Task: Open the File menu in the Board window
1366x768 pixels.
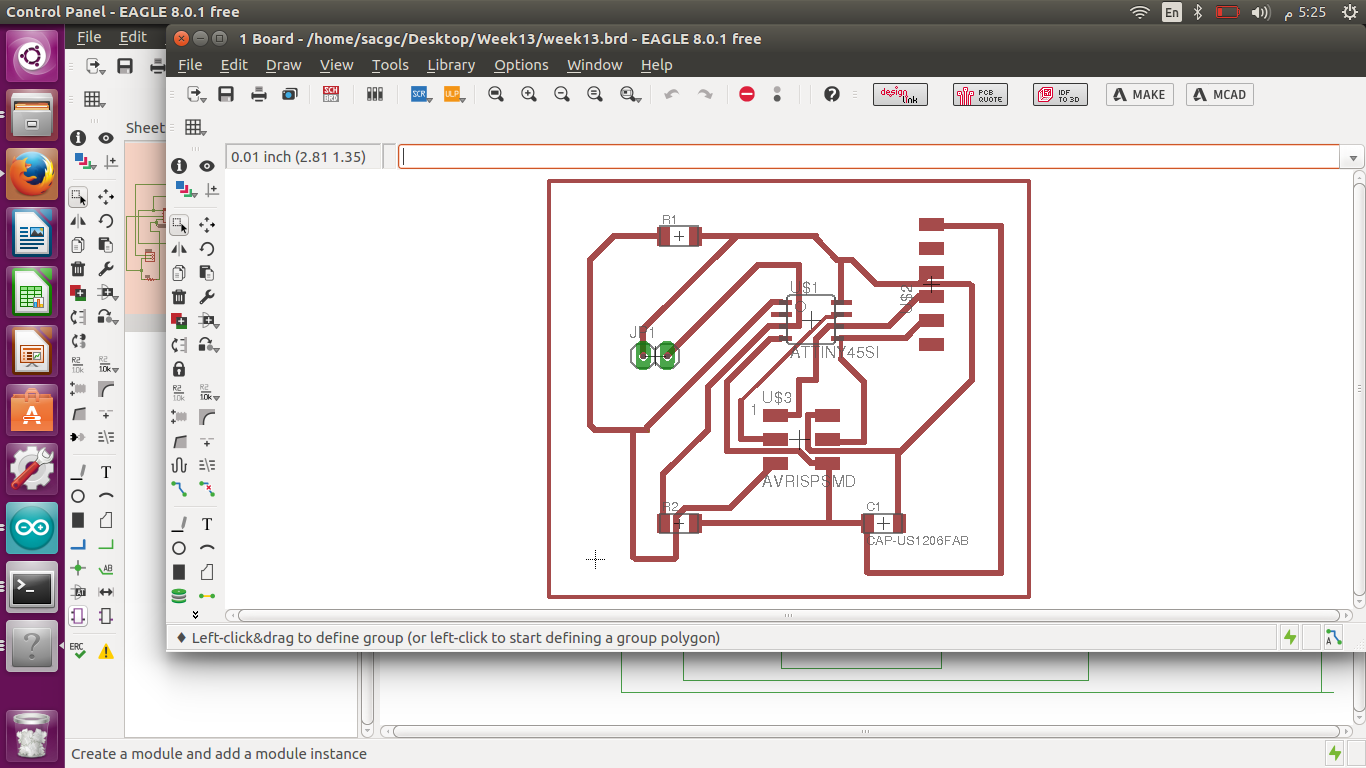Action: 190,65
